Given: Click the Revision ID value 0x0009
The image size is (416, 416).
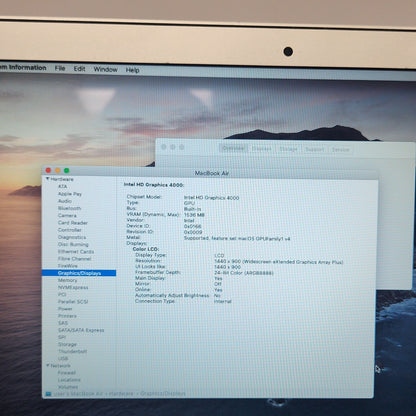Looking at the screenshot, I should point(193,232).
